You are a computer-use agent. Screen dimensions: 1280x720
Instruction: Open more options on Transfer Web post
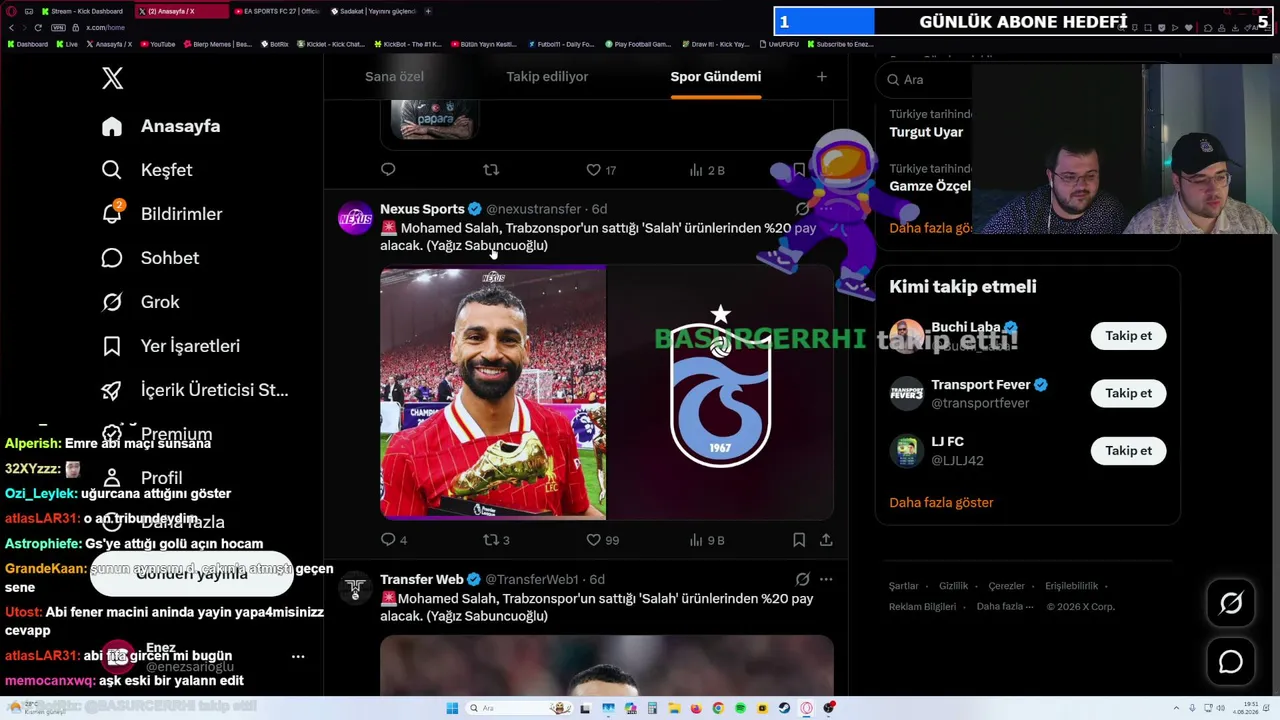[x=826, y=579]
